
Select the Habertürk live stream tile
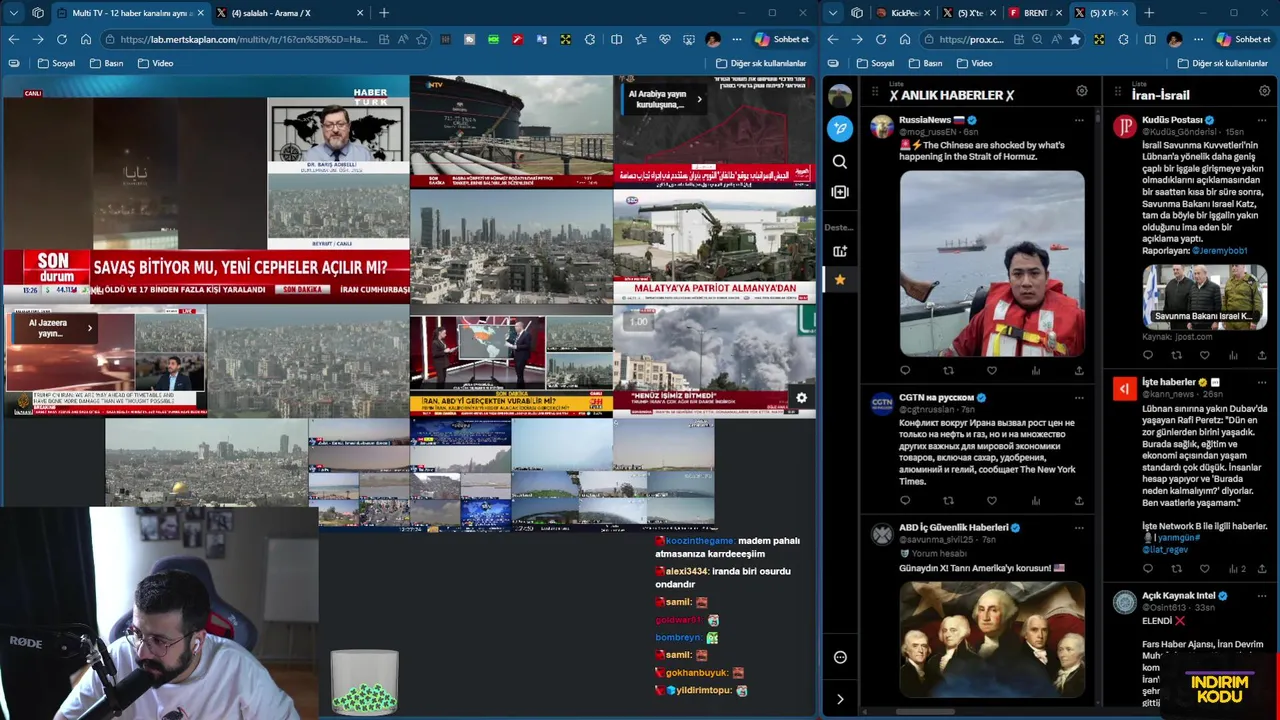pyautogui.click(x=206, y=188)
